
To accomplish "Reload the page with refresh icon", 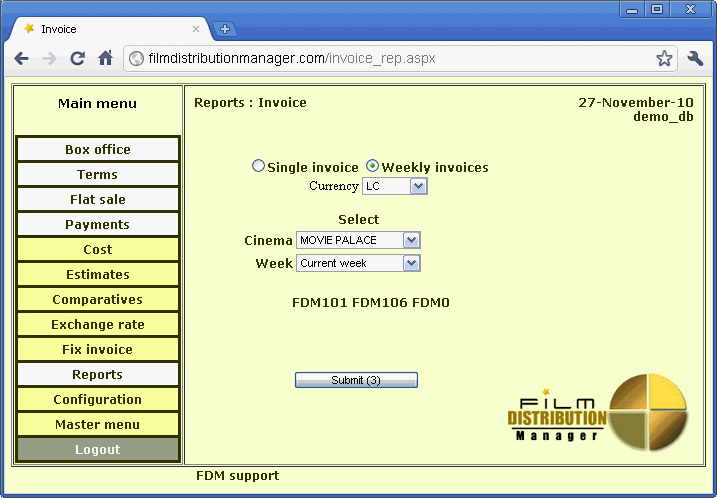I will [x=77, y=59].
